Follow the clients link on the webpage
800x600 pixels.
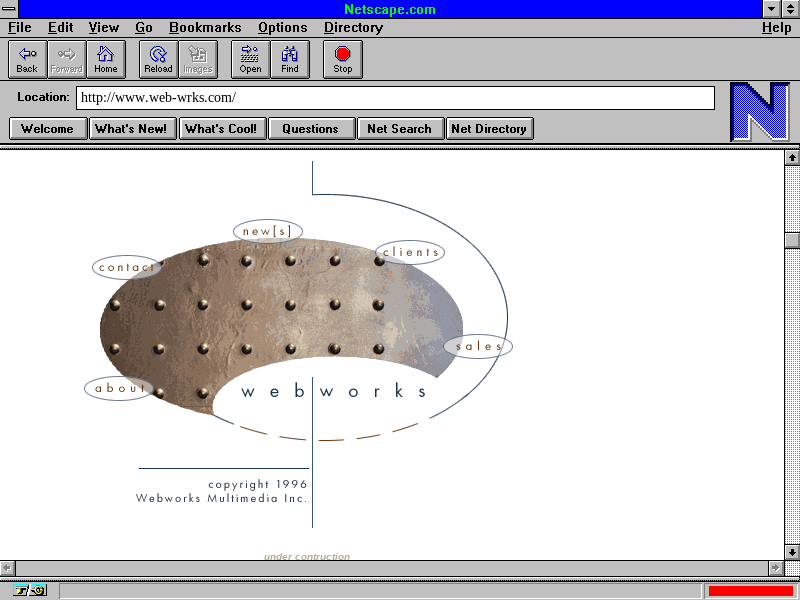pos(410,252)
